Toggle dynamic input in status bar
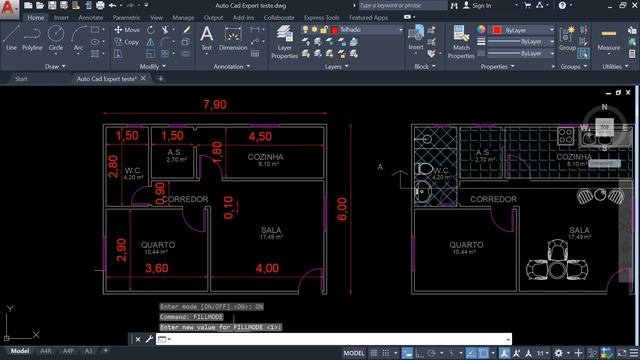640x360 pixels. (x=407, y=353)
